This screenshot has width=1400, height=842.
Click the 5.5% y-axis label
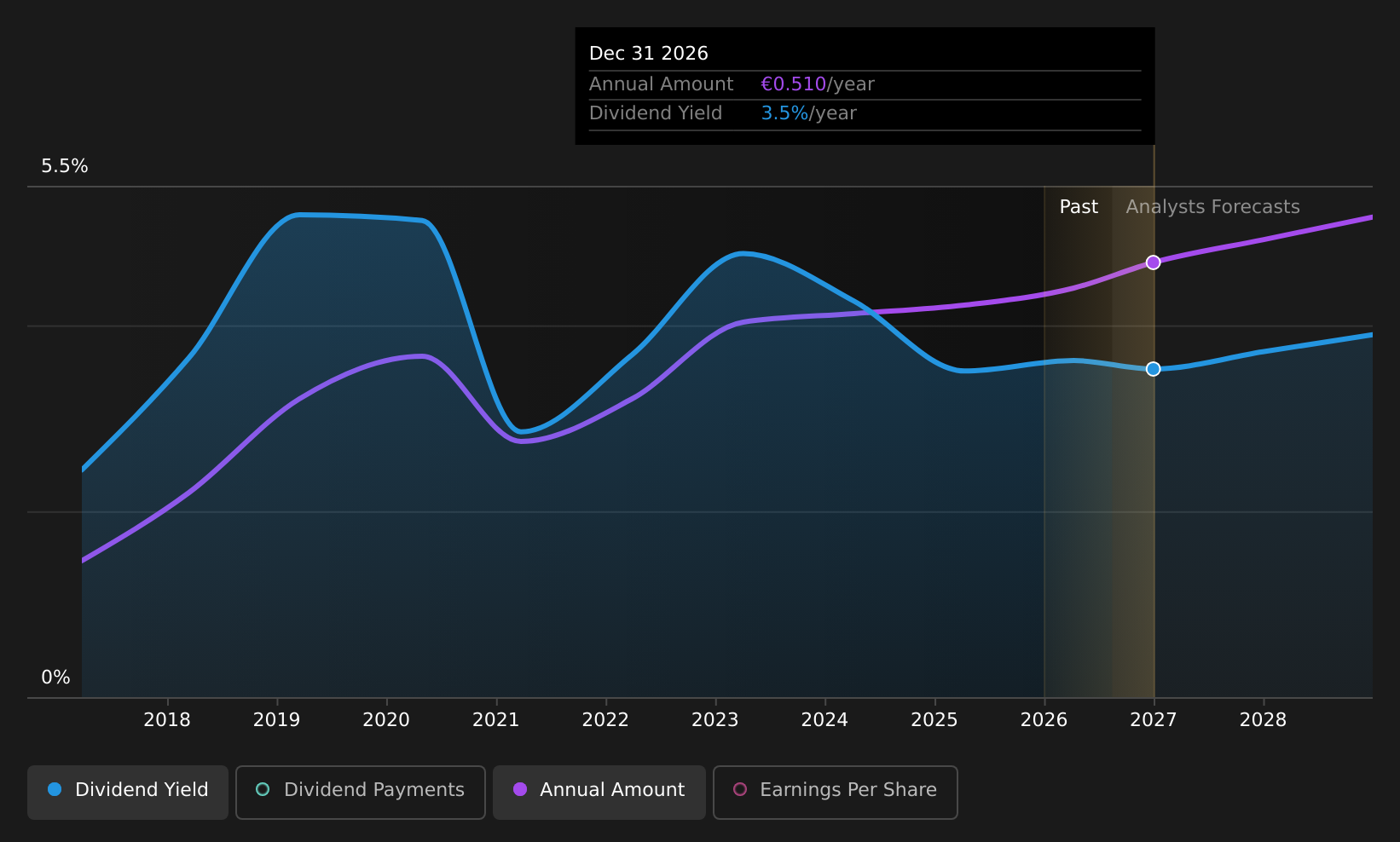click(65, 166)
